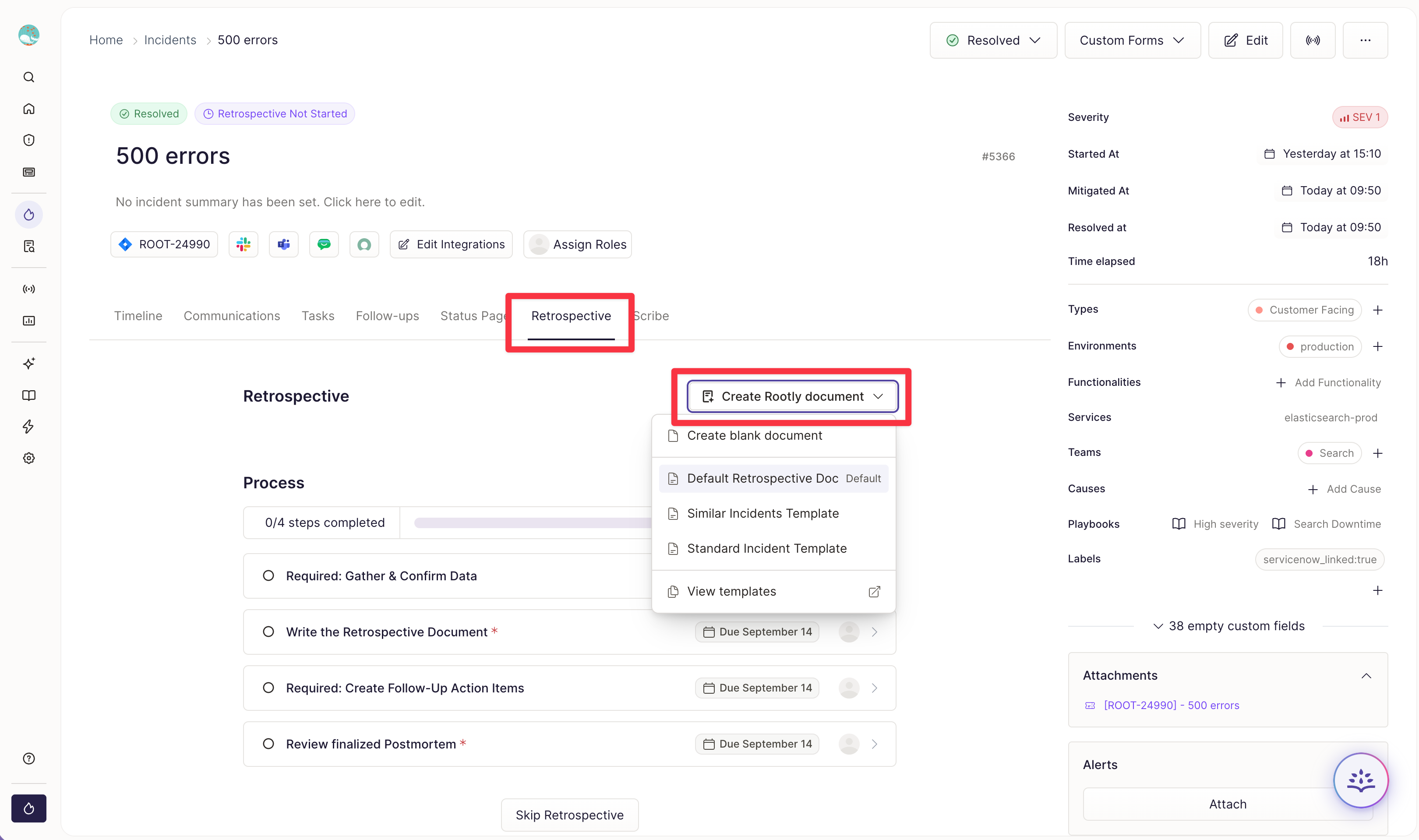Image resolution: width=1419 pixels, height=840 pixels.
Task: Open the Slack integration icon
Action: [x=244, y=244]
